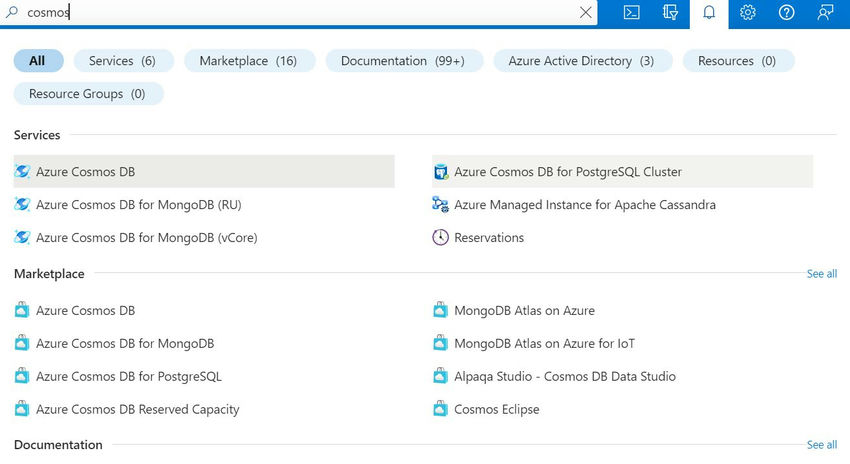Open the Feedback icon

(825, 13)
